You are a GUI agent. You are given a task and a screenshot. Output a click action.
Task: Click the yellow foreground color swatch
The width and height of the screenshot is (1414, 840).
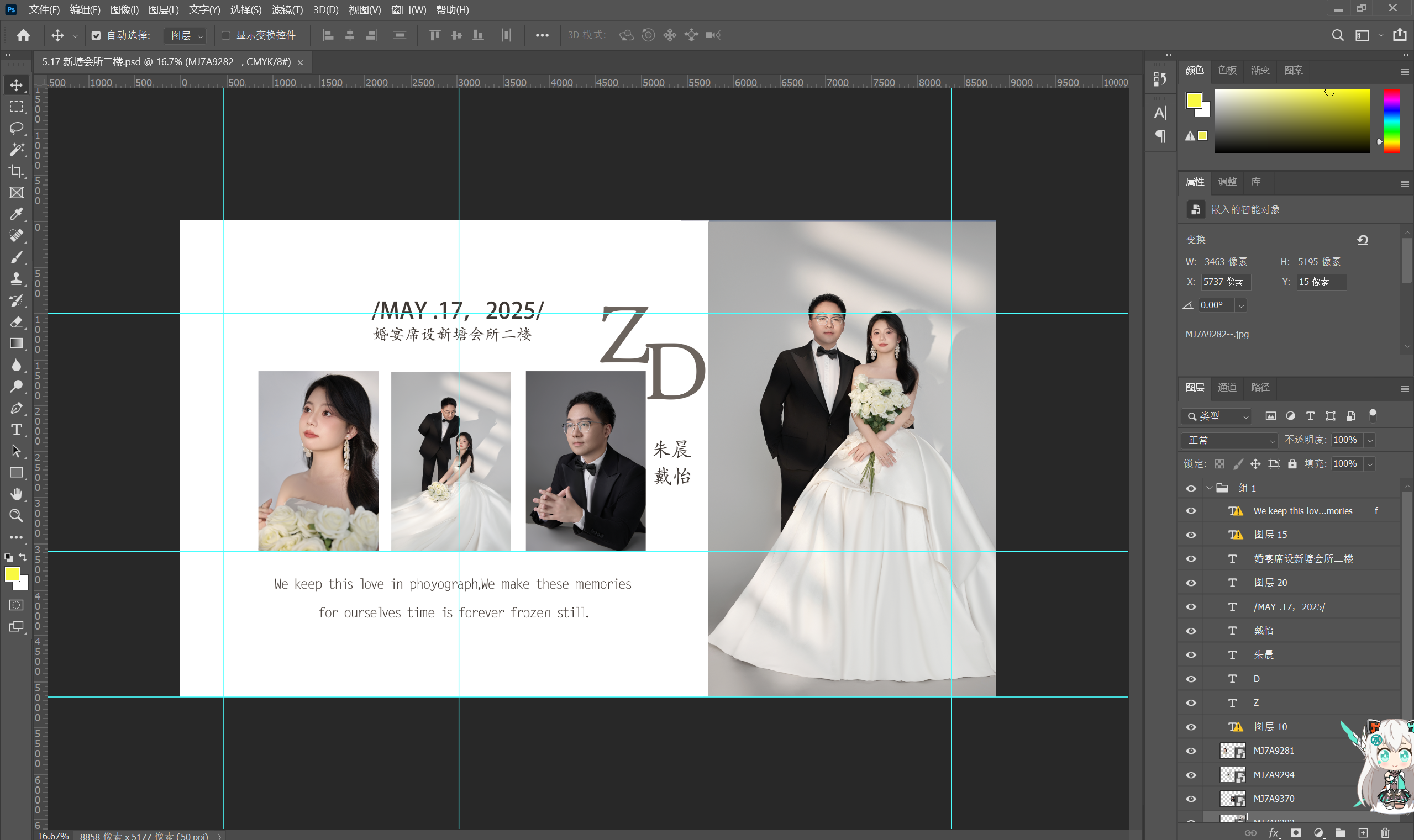12,574
